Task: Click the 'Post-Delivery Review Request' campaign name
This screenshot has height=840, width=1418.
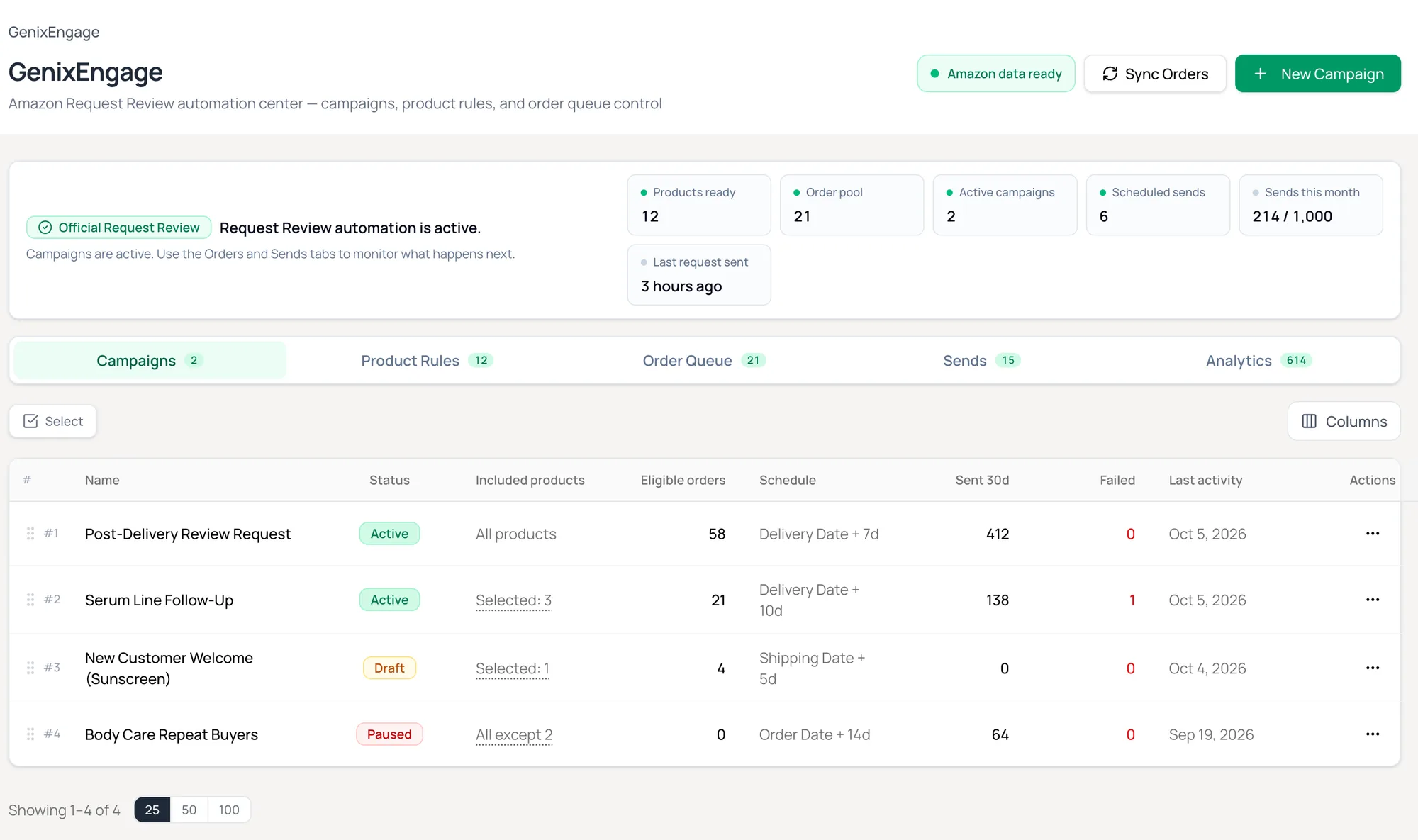Action: (188, 534)
